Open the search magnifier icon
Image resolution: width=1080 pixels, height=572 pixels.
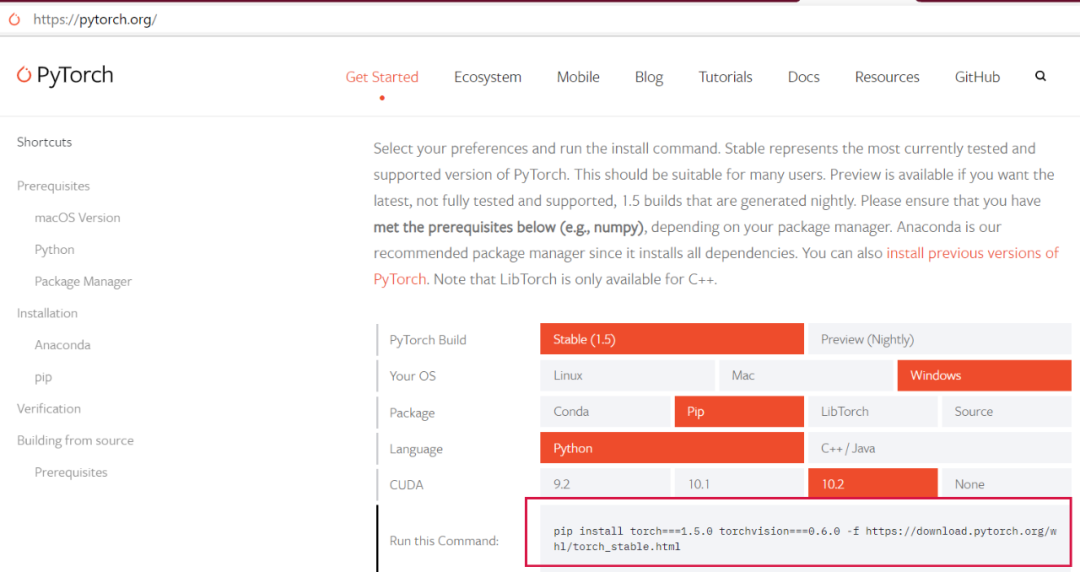[x=1040, y=76]
